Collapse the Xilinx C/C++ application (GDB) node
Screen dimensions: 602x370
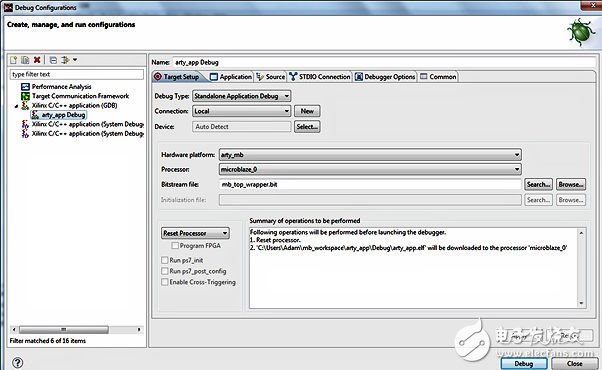(x=16, y=106)
